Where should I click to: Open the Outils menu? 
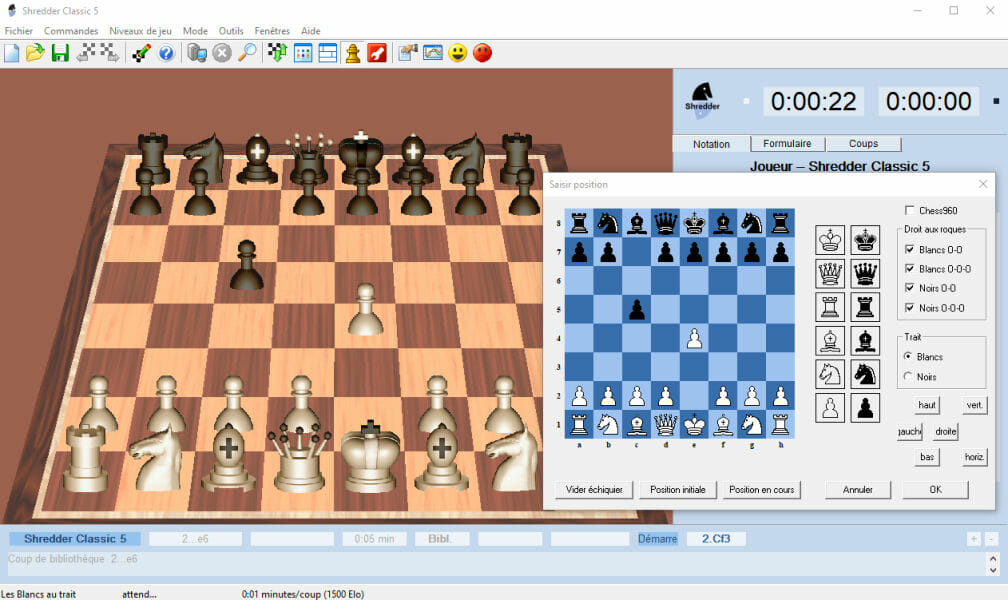(231, 31)
